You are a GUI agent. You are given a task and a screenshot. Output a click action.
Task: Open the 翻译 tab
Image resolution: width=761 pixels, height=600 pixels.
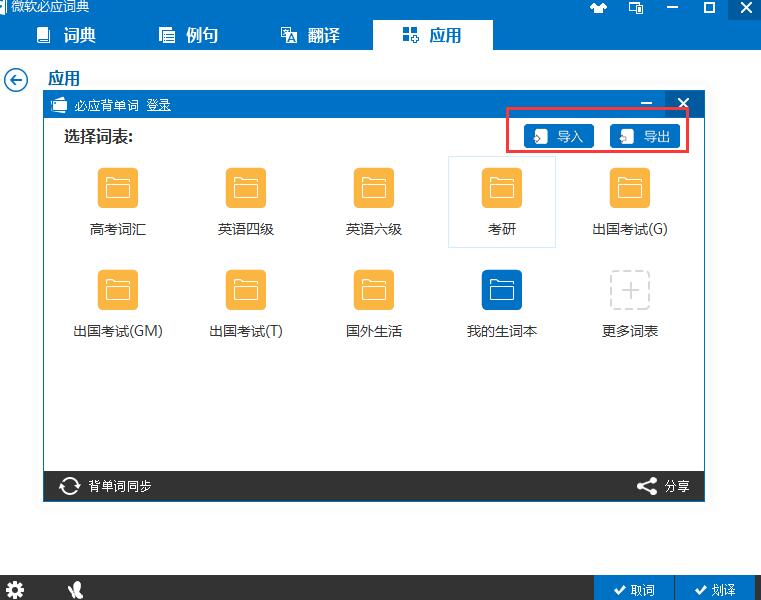point(310,35)
